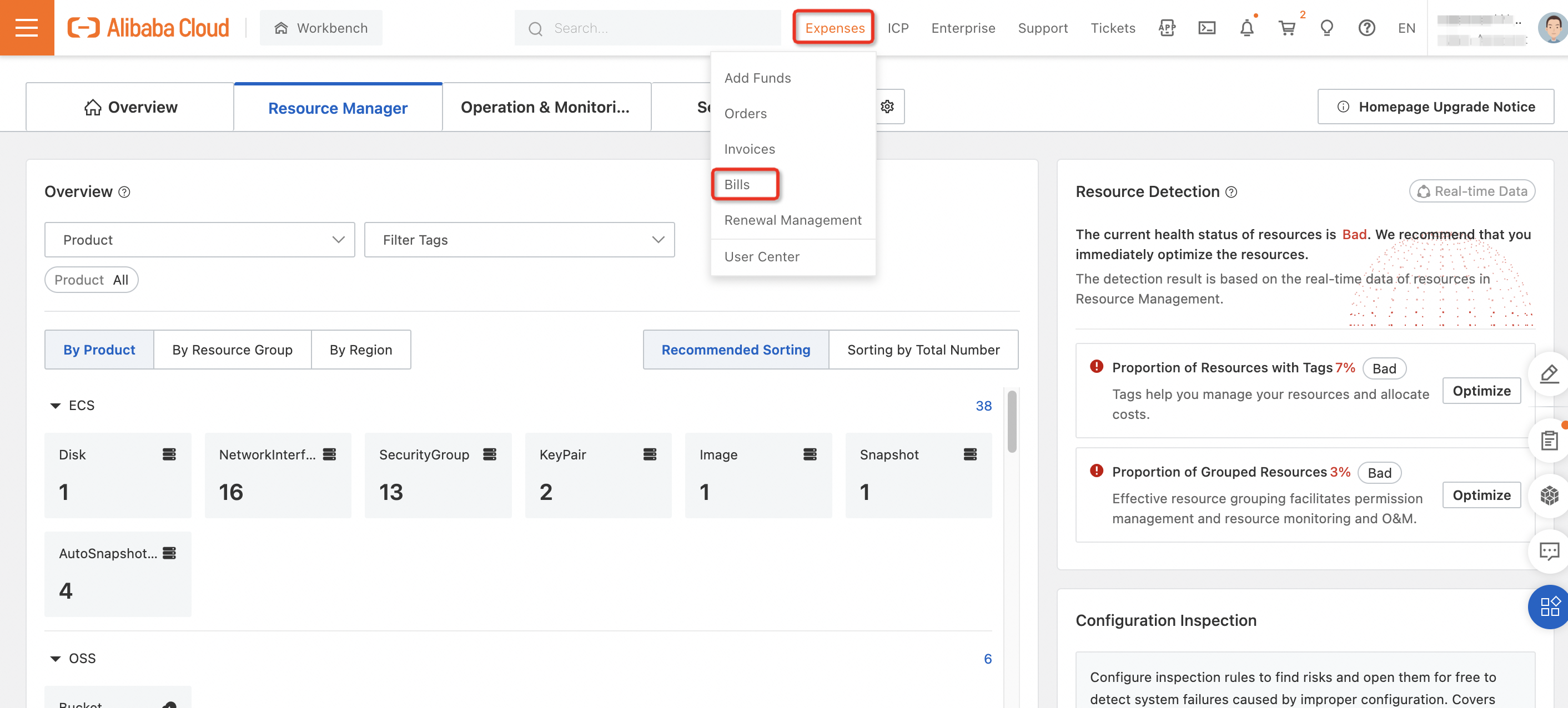The height and width of the screenshot is (708, 1568).
Task: Open the Support link
Action: click(x=1043, y=28)
